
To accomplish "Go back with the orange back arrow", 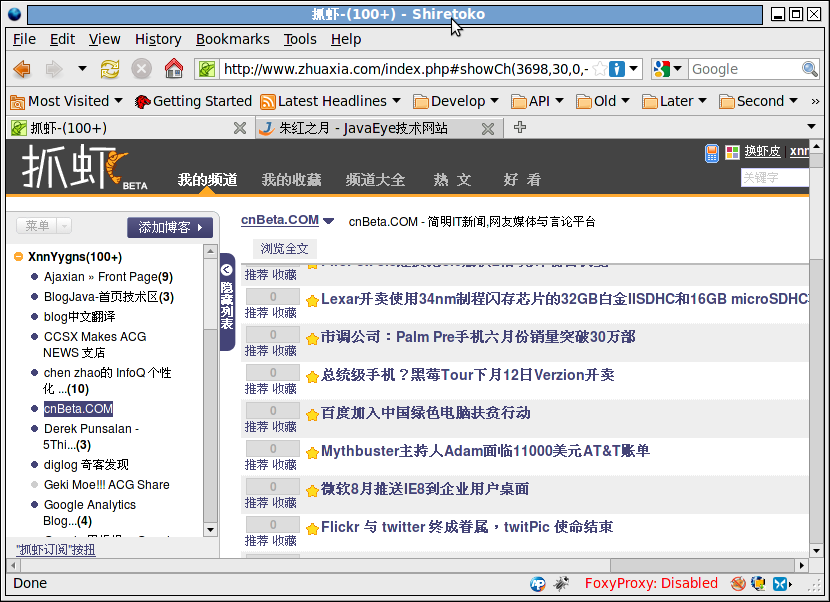I will tap(22, 69).
